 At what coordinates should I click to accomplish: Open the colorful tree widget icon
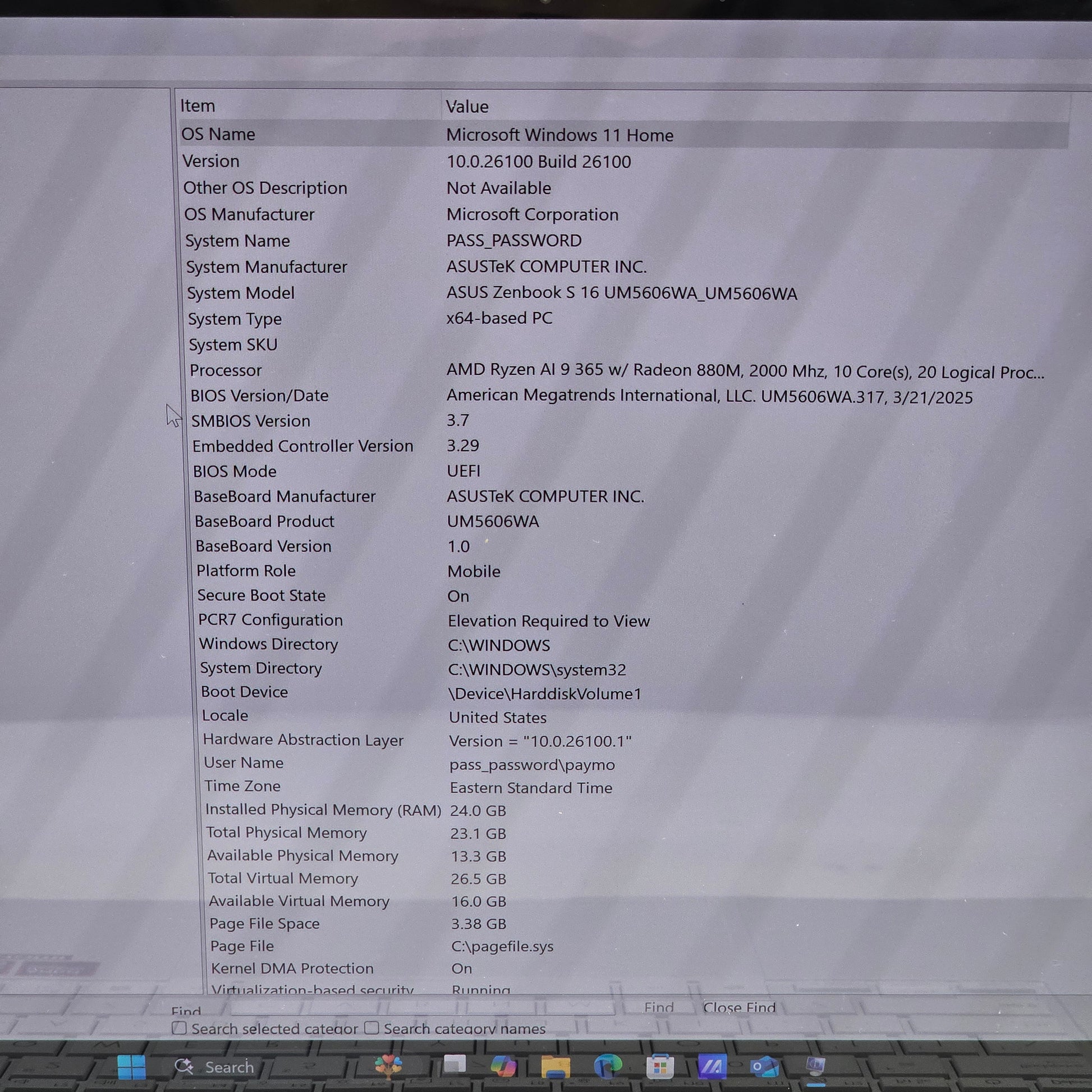pos(388,1066)
